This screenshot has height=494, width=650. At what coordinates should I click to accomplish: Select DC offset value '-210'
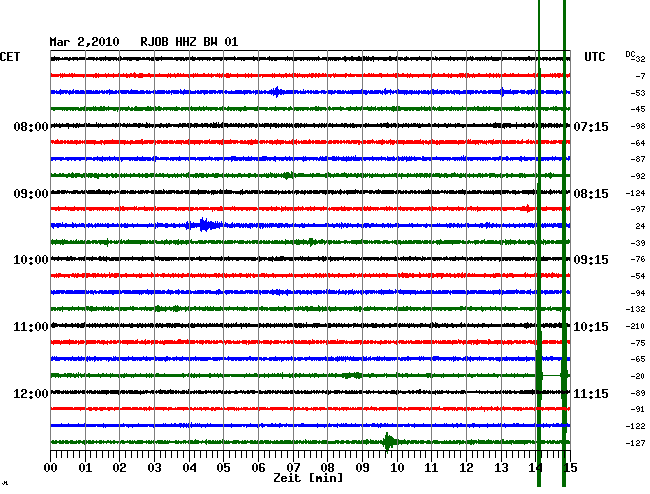(635, 326)
